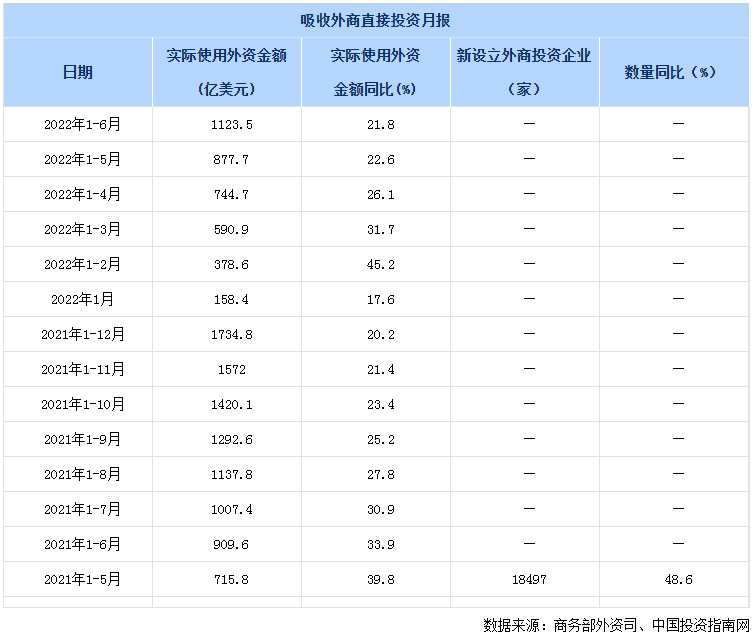Select the 日期 column header
Screen dimensions: 756x643
coord(78,72)
